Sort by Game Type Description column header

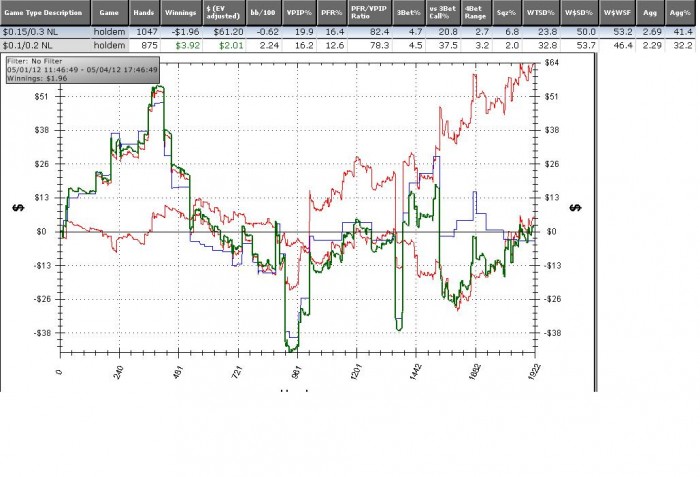(x=46, y=13)
